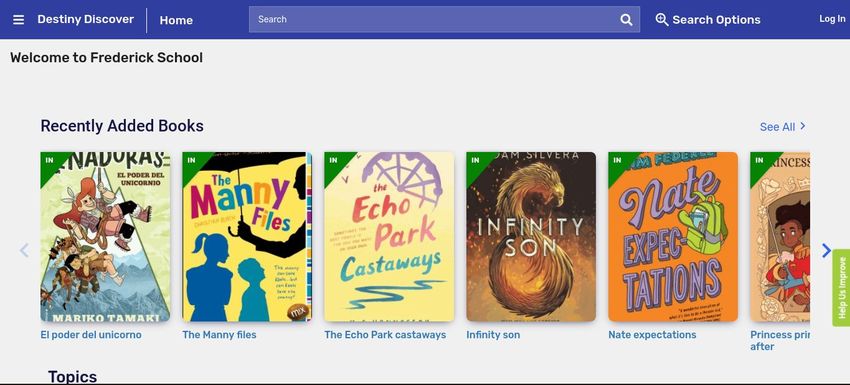Go back with left carousel arrow

pyautogui.click(x=24, y=250)
